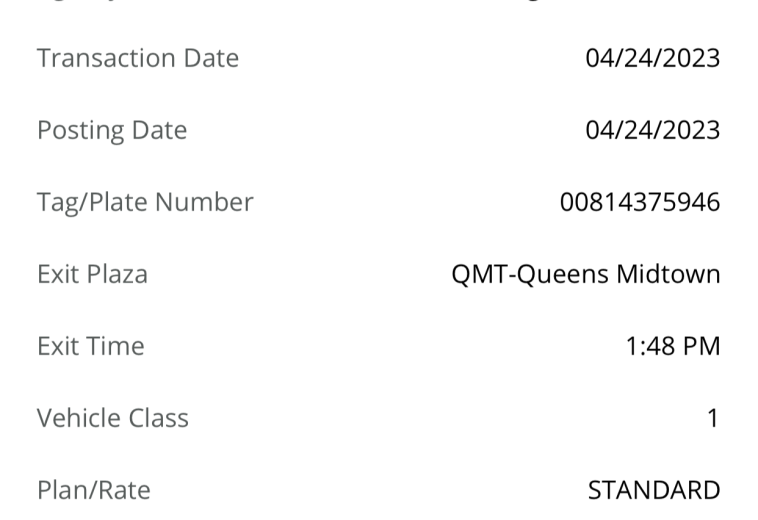Click the Exit Time label
This screenshot has height=520, width=758.
pos(91,346)
